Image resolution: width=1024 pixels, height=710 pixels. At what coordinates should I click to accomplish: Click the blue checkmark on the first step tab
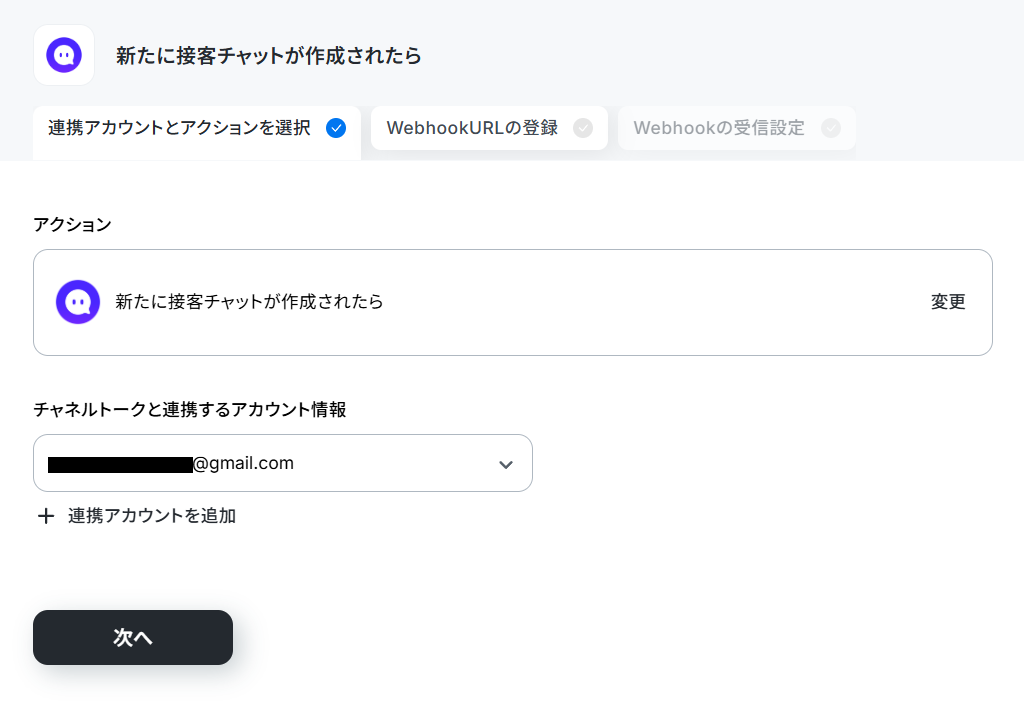click(336, 128)
